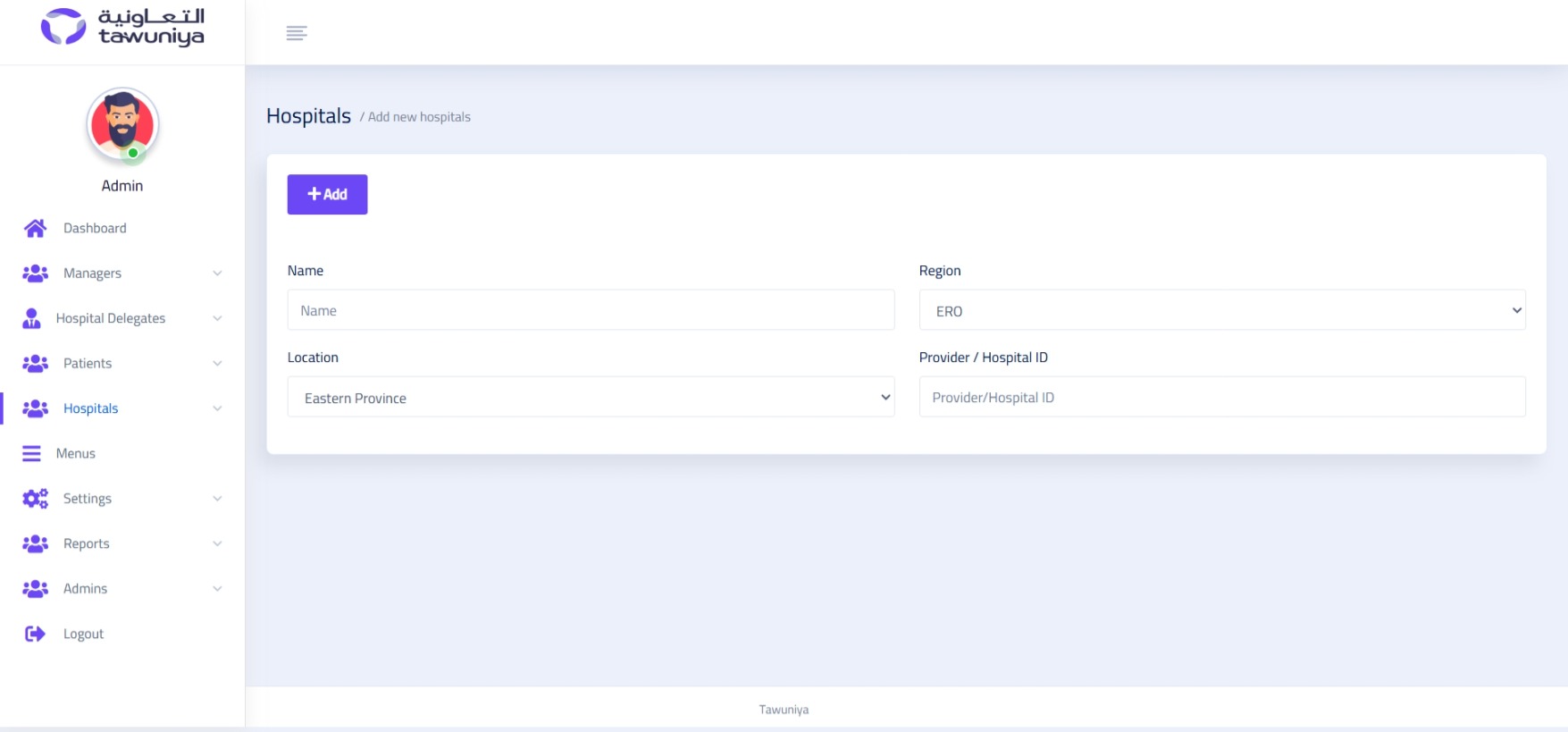Focus the hospital Name text field

tap(591, 310)
